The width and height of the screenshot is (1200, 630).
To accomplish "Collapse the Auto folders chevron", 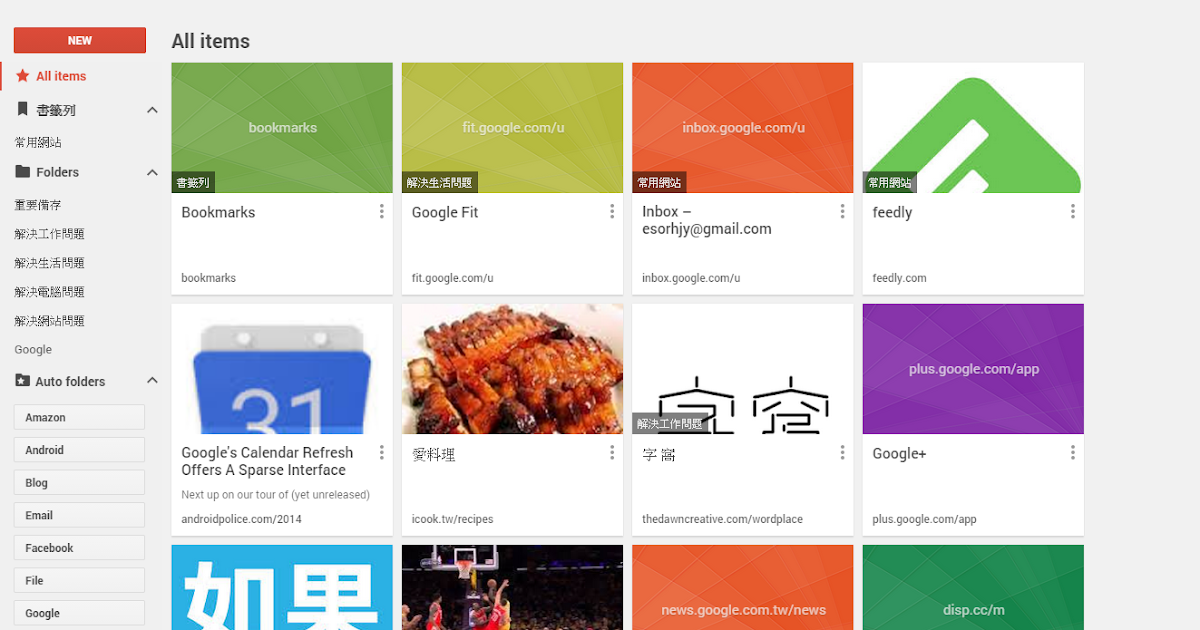I will pos(152,381).
